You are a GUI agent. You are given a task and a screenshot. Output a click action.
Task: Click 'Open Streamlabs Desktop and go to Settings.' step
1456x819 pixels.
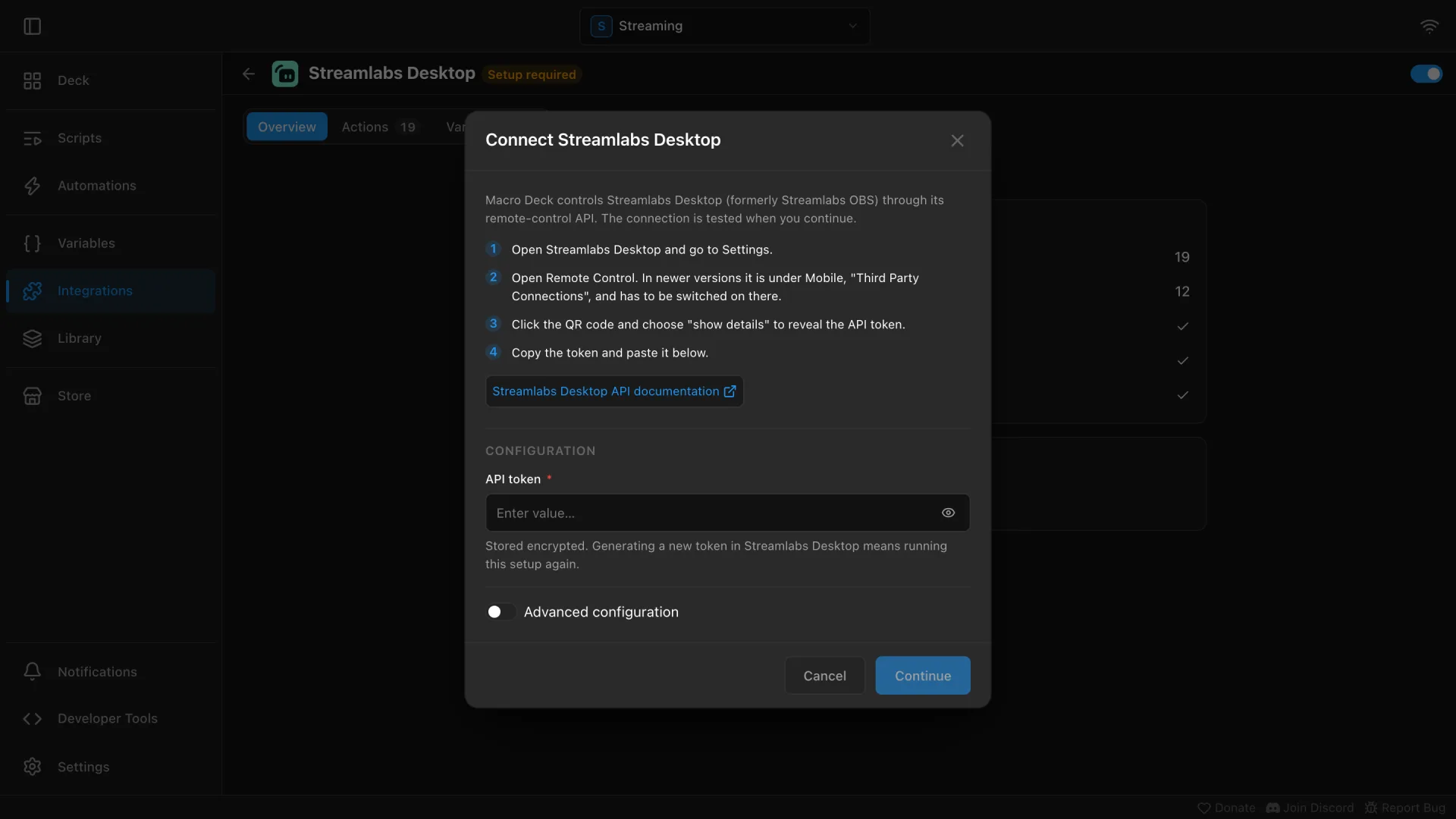click(x=642, y=249)
